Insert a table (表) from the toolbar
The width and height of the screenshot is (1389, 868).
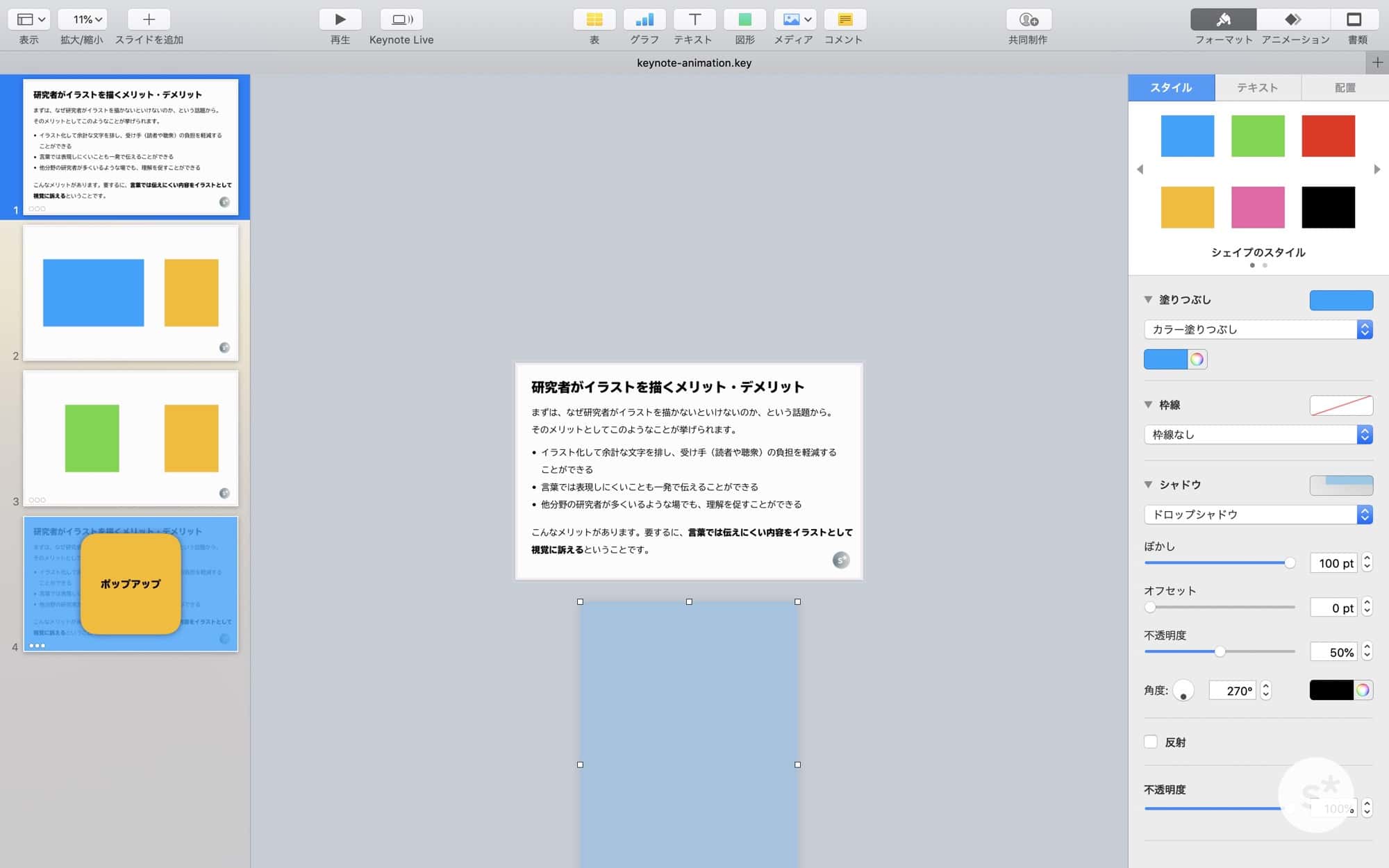(594, 19)
